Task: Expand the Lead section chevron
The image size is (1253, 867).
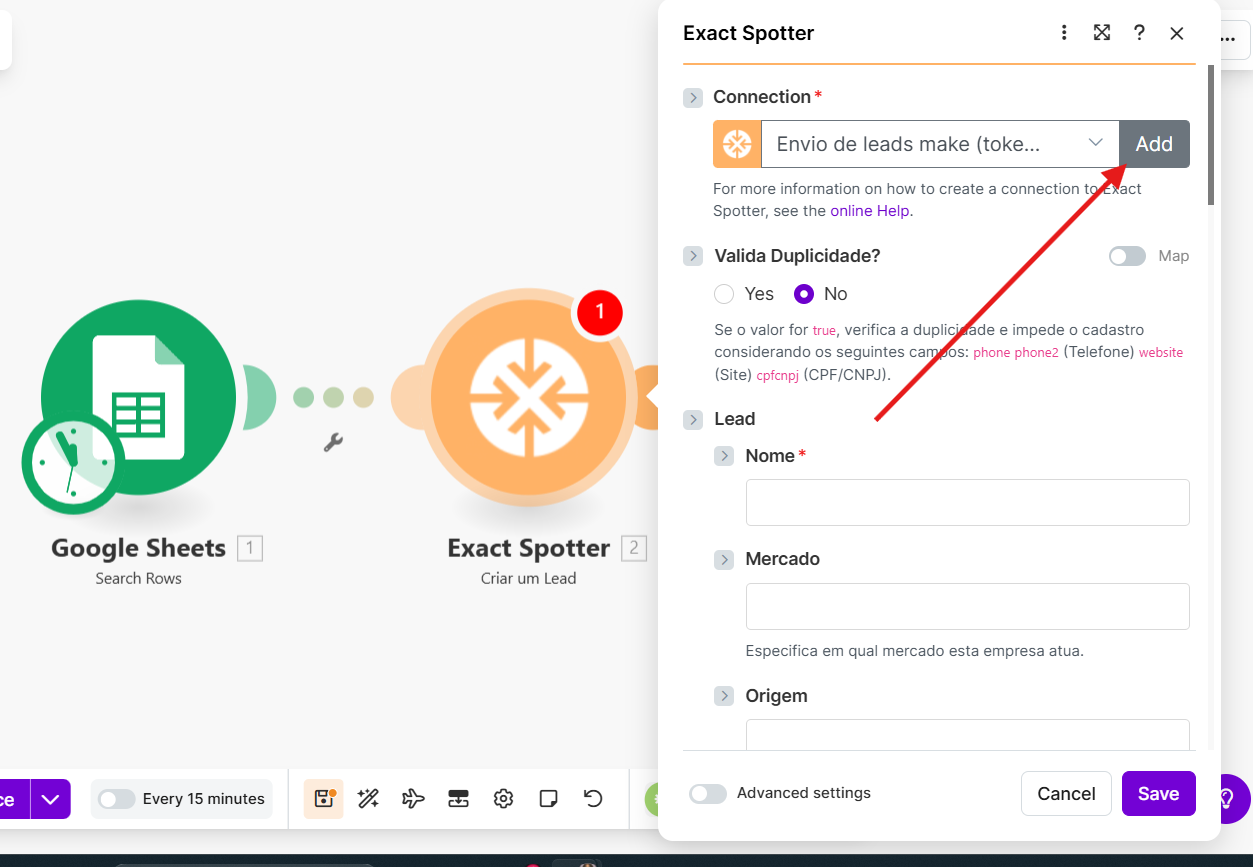Action: pos(693,420)
